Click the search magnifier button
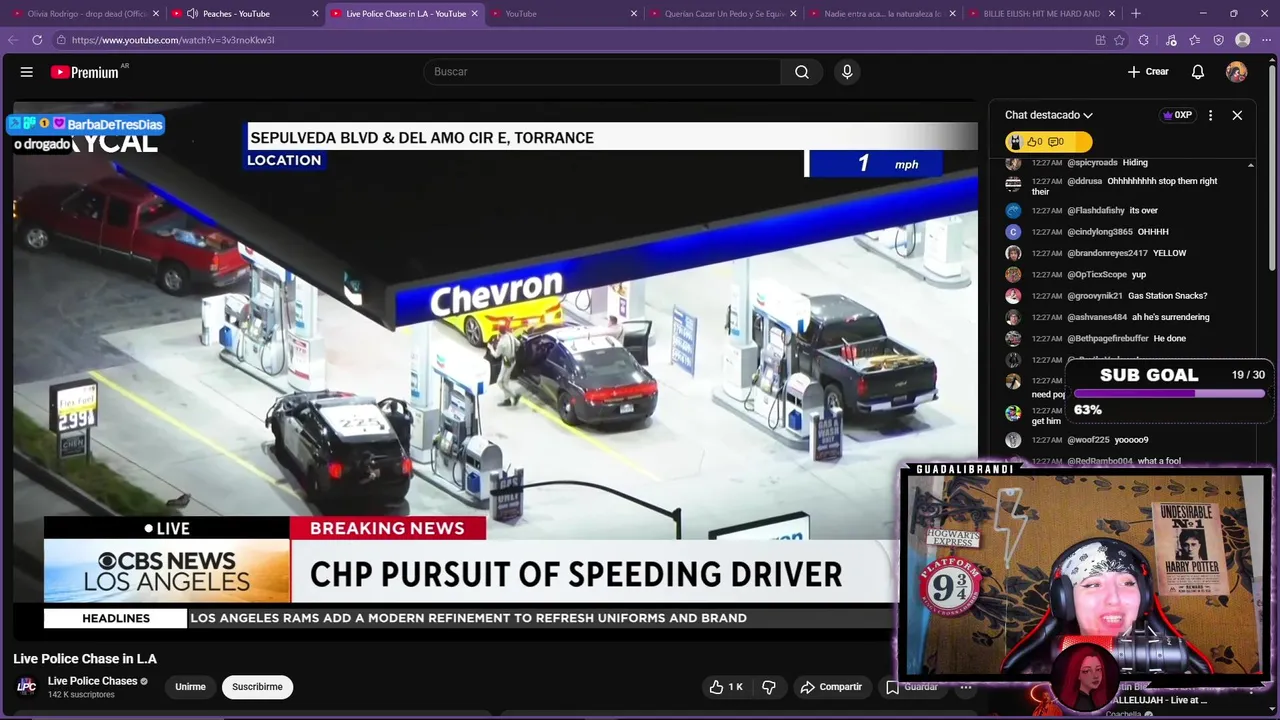 pos(802,72)
